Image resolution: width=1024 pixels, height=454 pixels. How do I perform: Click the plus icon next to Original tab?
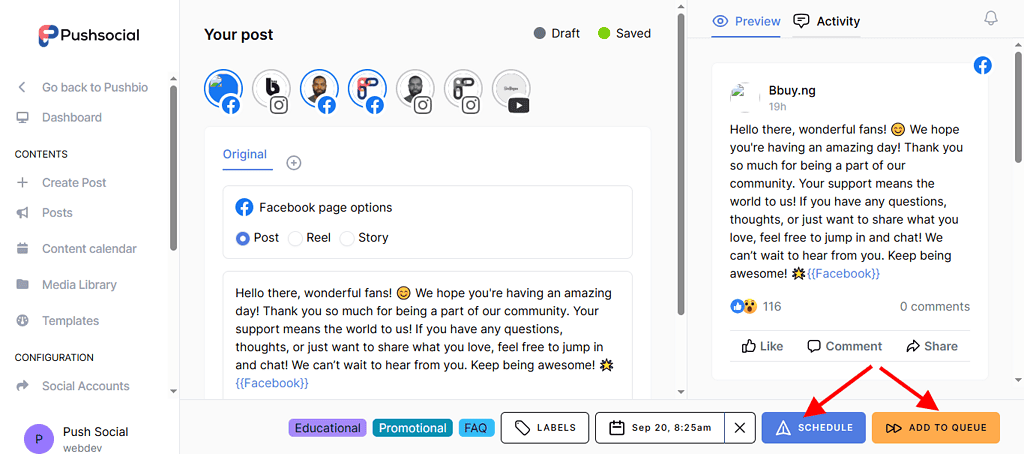tap(294, 163)
